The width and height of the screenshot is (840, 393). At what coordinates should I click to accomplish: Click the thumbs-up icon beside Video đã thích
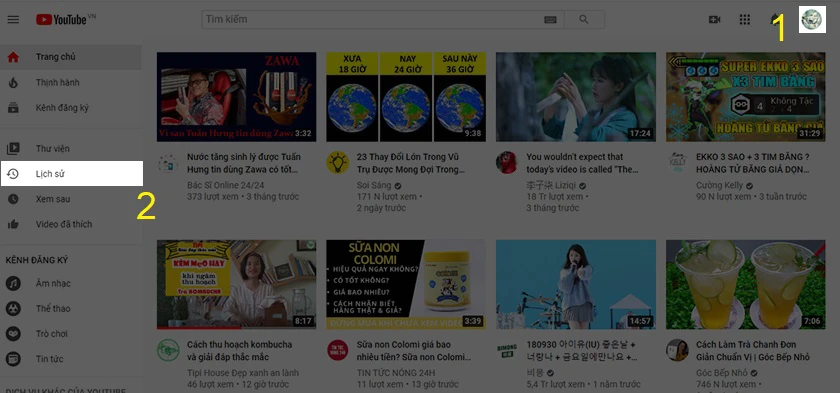click(13, 224)
